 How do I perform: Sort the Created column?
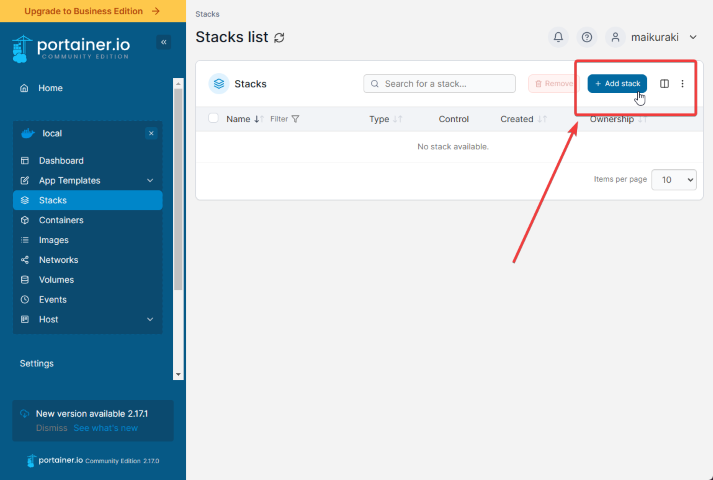[542, 119]
